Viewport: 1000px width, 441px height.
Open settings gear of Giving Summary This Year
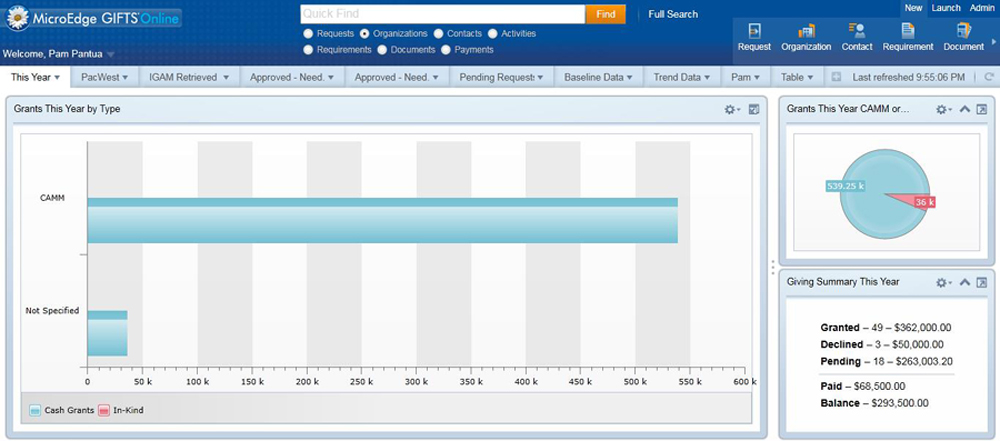tap(943, 283)
